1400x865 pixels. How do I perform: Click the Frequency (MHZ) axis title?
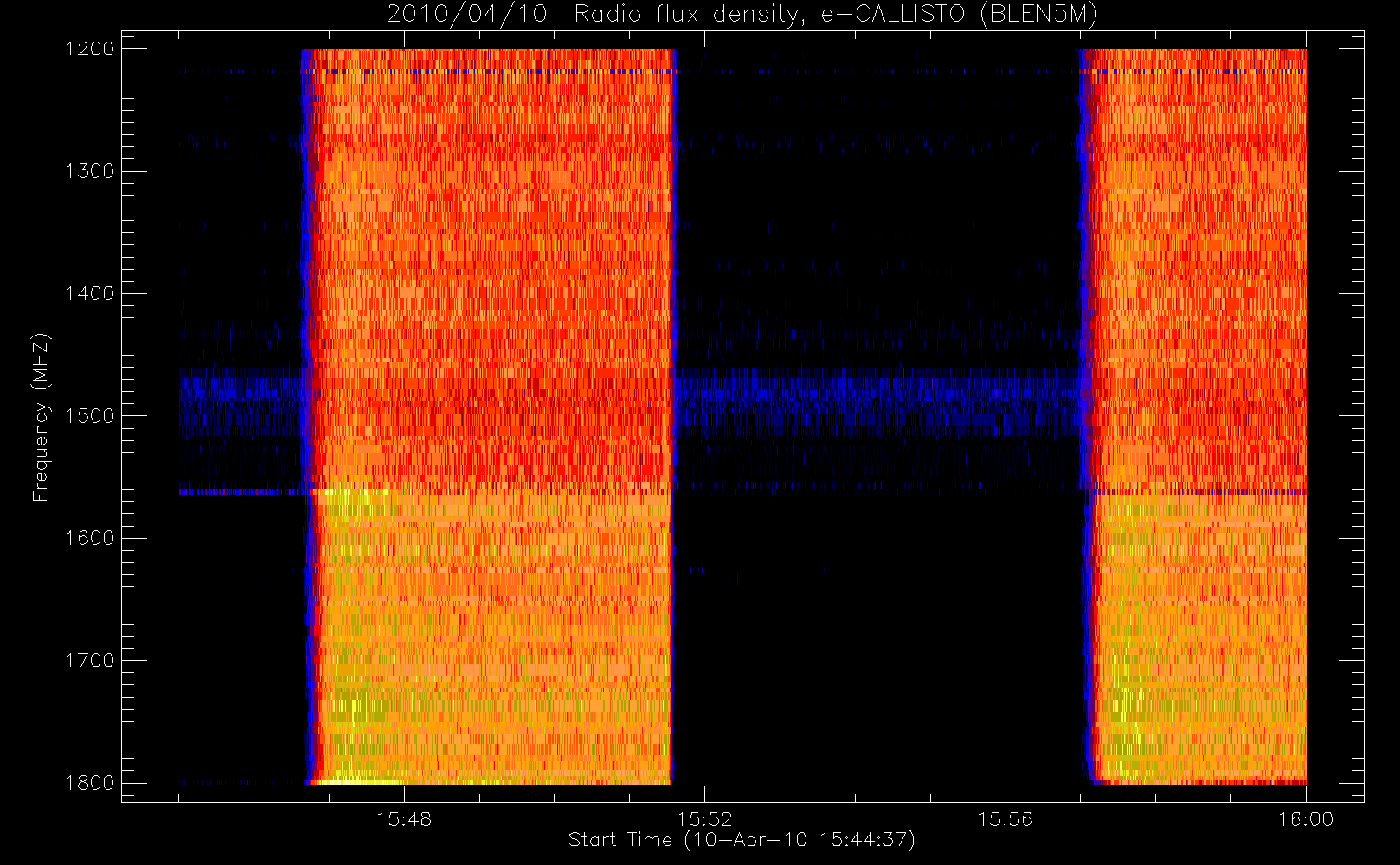click(41, 416)
